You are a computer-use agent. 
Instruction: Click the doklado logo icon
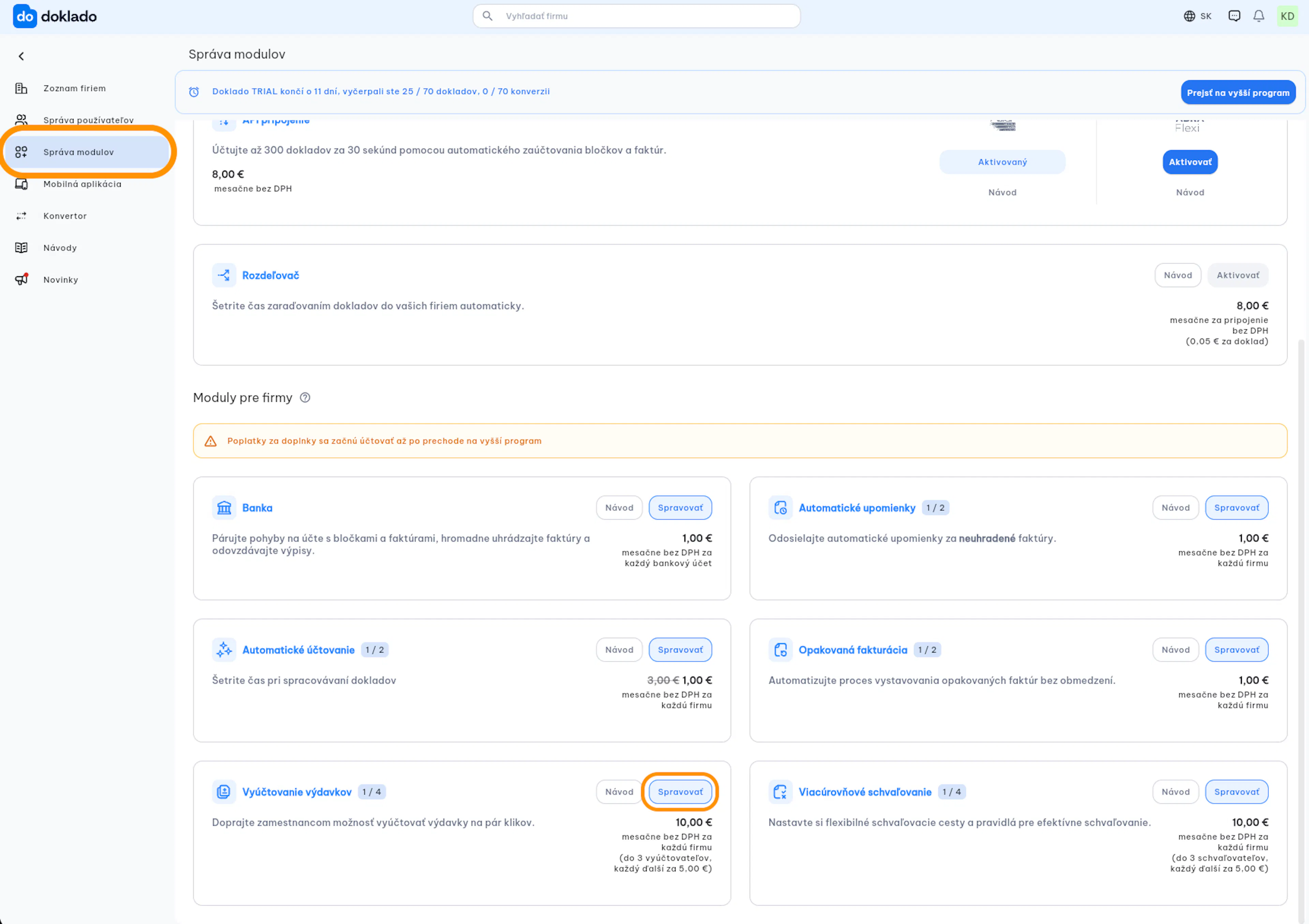(x=25, y=16)
